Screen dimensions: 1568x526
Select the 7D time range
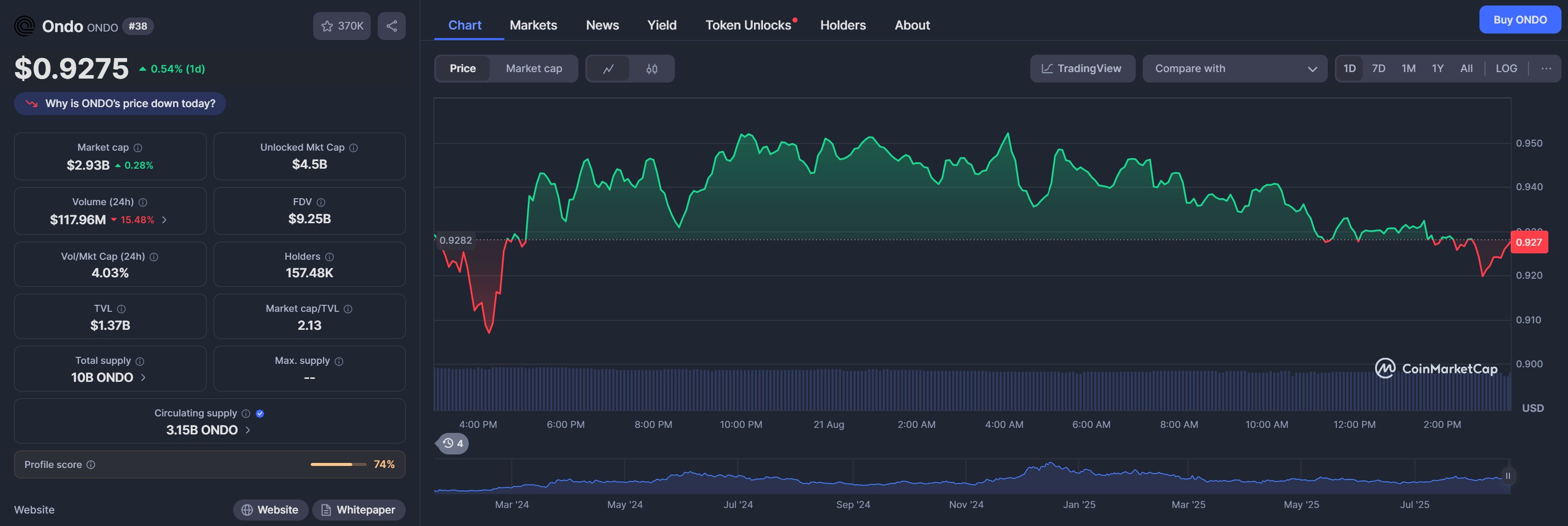click(x=1378, y=69)
